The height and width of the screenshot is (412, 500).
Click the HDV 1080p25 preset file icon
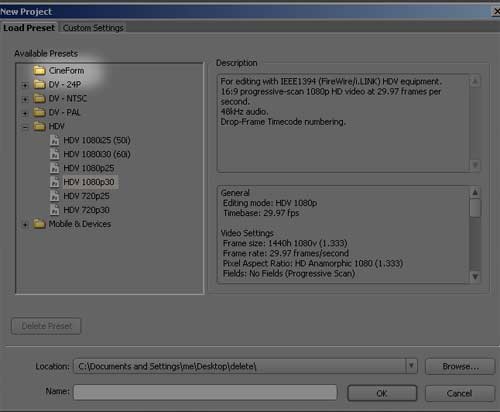[54, 168]
